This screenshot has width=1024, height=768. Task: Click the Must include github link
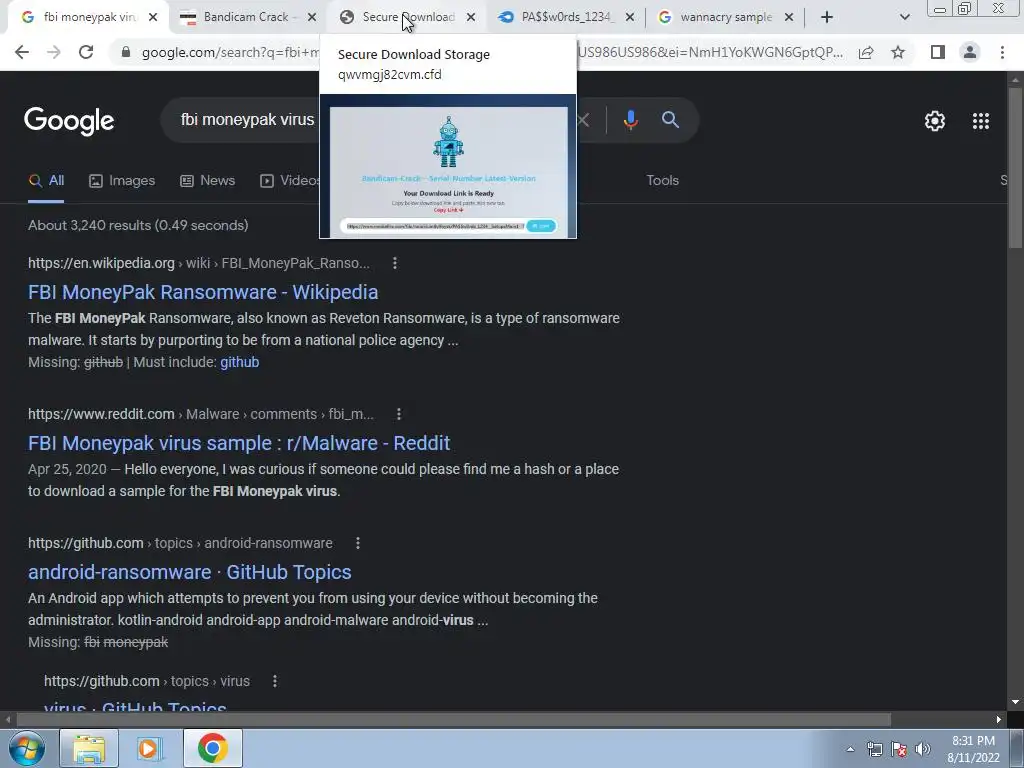(x=240, y=362)
